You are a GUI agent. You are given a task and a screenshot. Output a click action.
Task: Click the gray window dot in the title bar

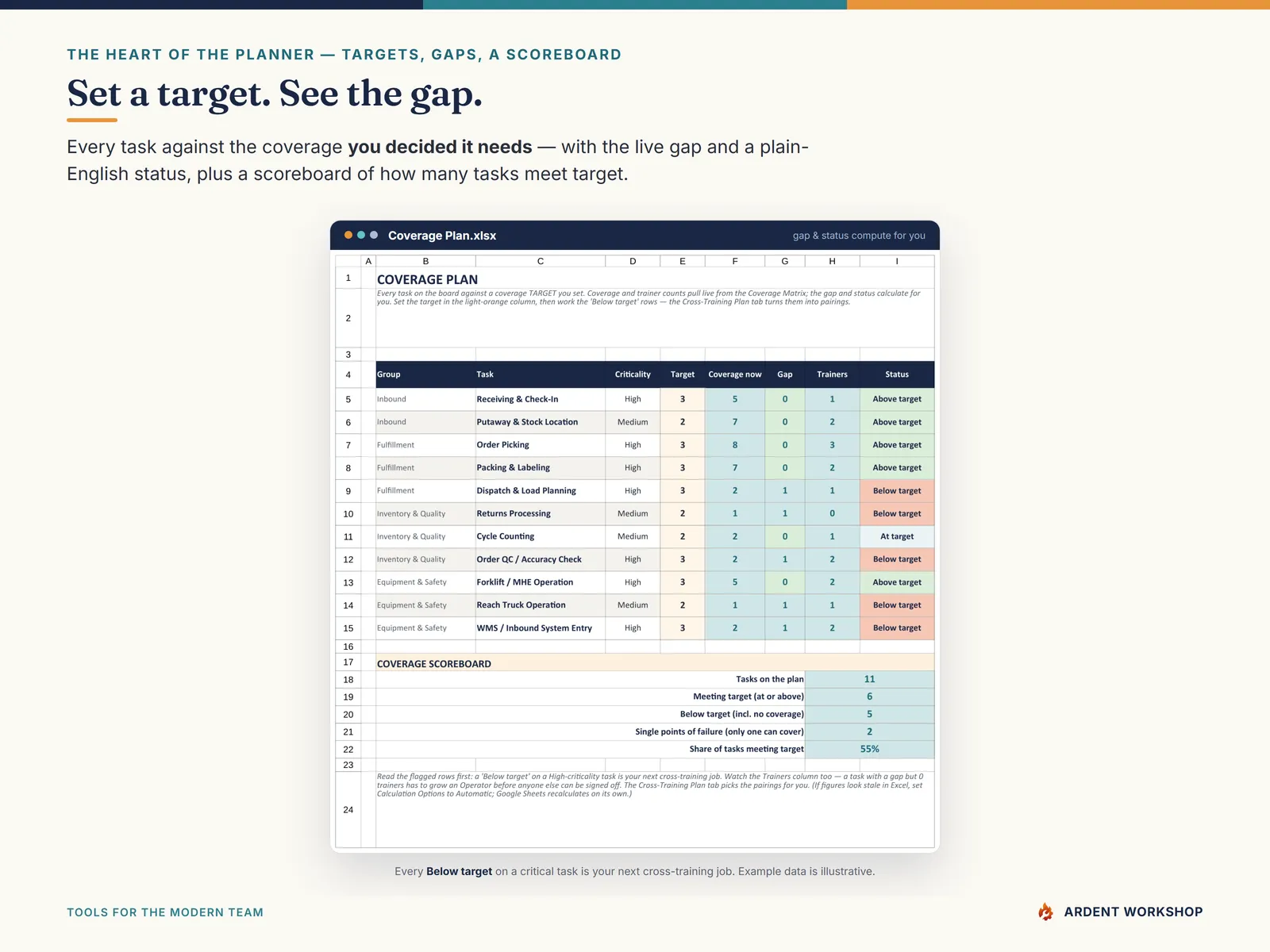click(x=374, y=235)
